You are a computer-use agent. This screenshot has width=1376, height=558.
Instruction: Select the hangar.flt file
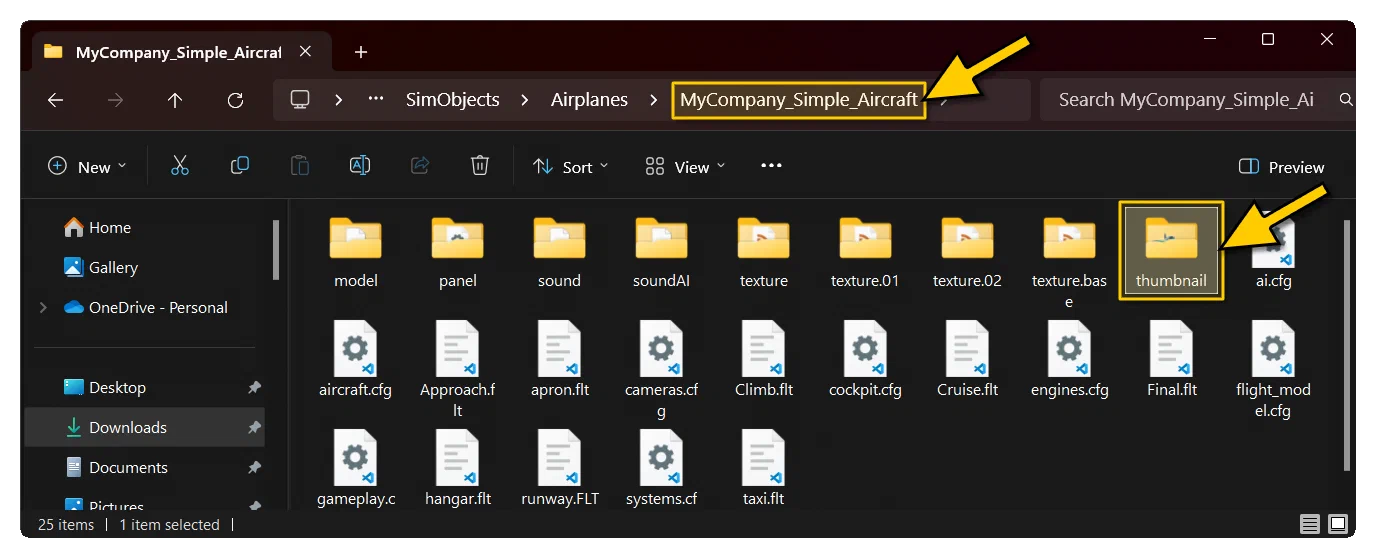pyautogui.click(x=458, y=468)
